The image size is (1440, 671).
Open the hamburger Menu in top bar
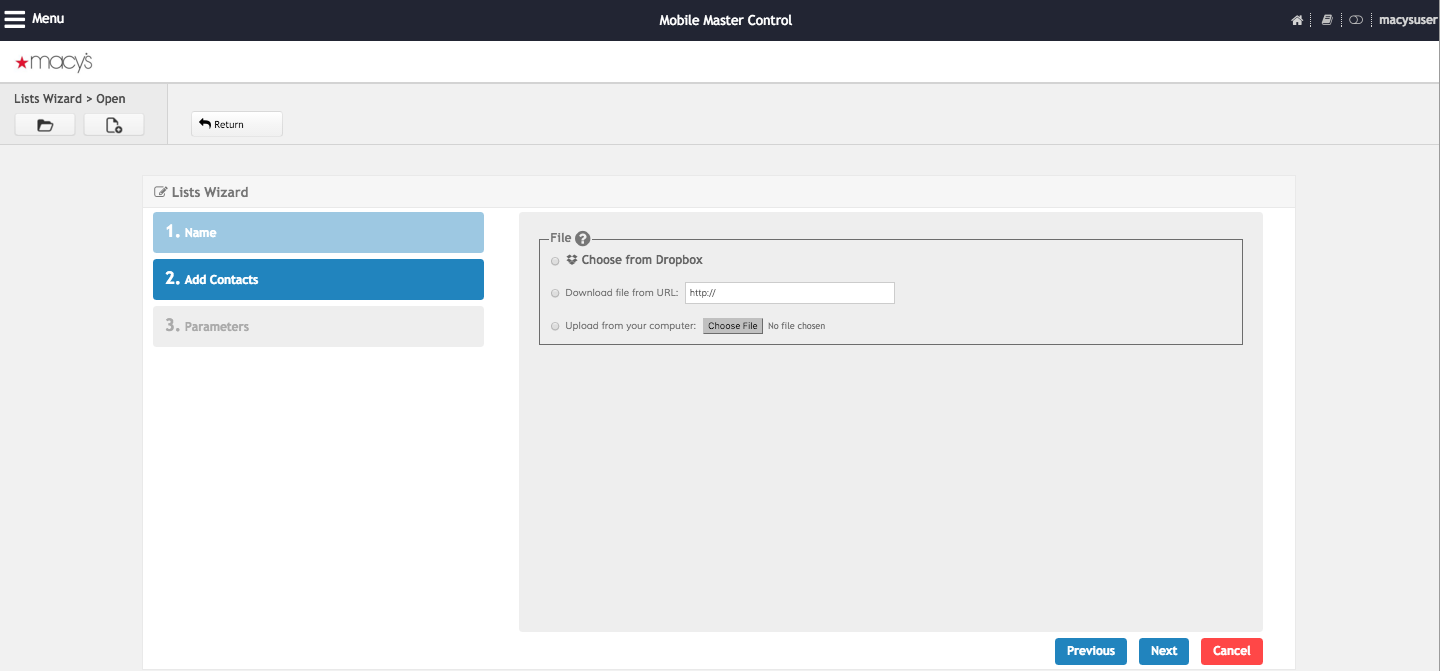coord(35,19)
